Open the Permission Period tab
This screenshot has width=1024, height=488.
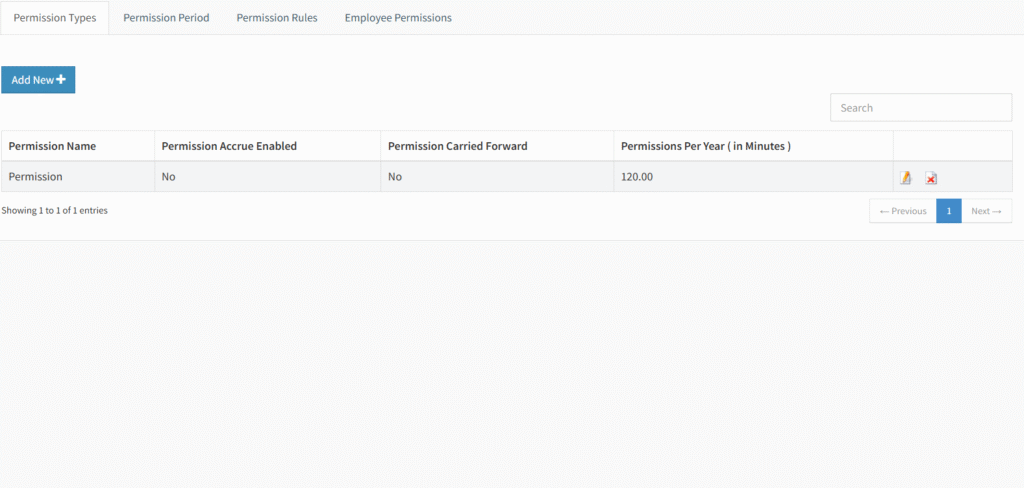pyautogui.click(x=167, y=18)
